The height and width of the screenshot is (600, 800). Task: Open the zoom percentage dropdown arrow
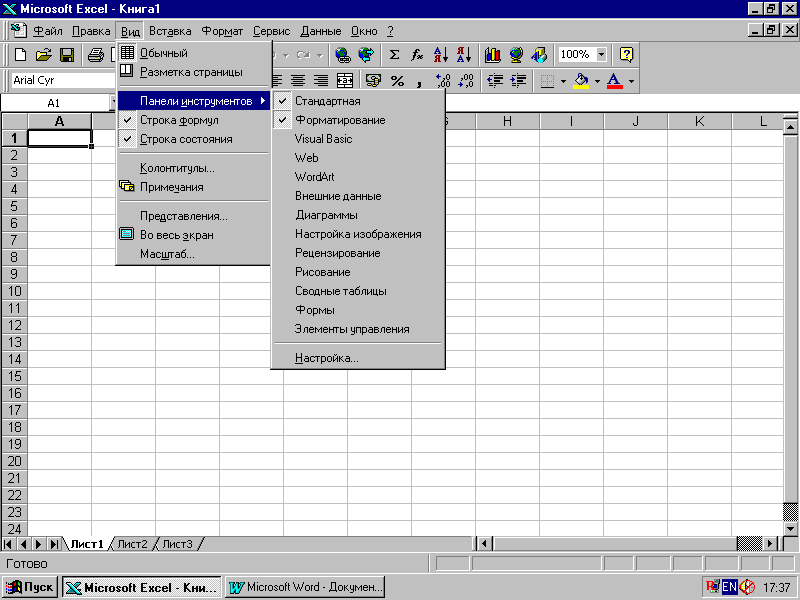pyautogui.click(x=602, y=54)
